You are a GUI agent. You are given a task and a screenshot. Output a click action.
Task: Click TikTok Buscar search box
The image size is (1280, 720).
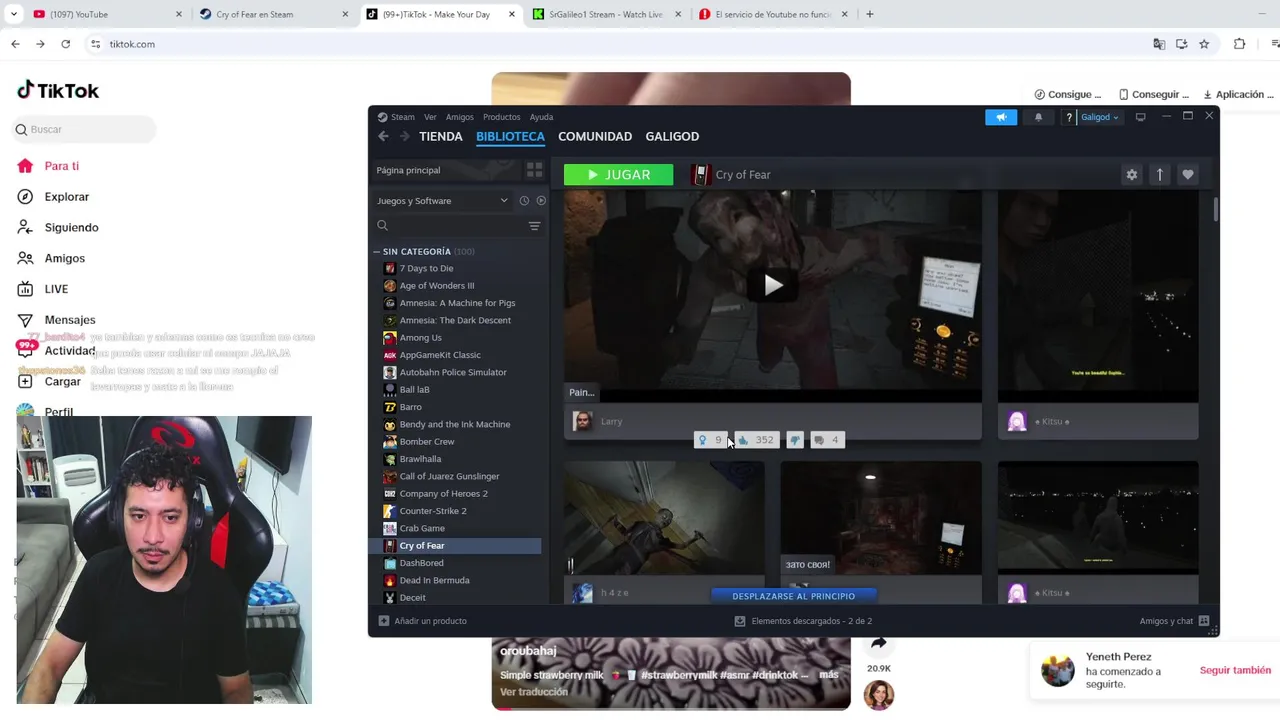pos(85,129)
